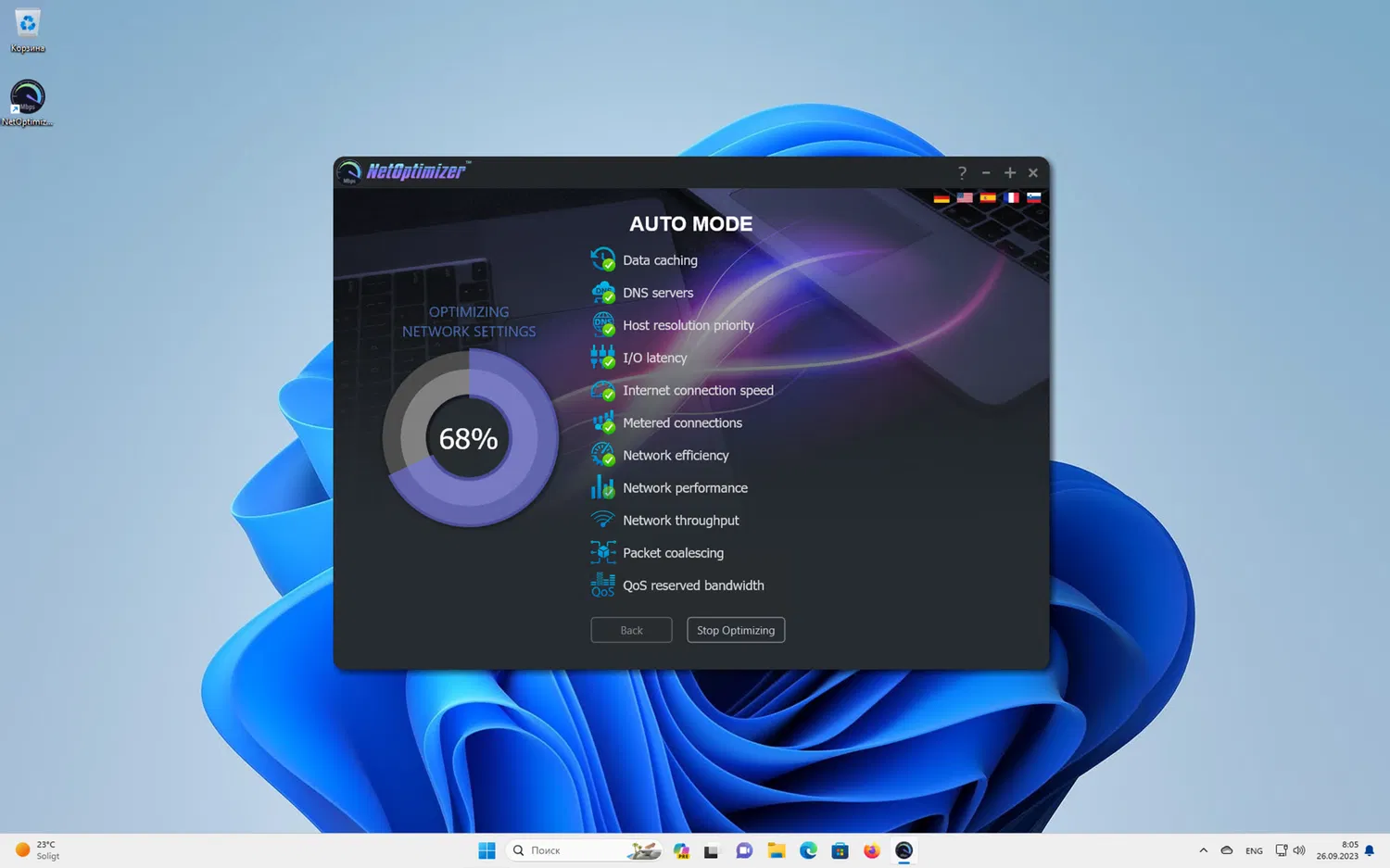Switch language using the French flag

pos(1011,197)
